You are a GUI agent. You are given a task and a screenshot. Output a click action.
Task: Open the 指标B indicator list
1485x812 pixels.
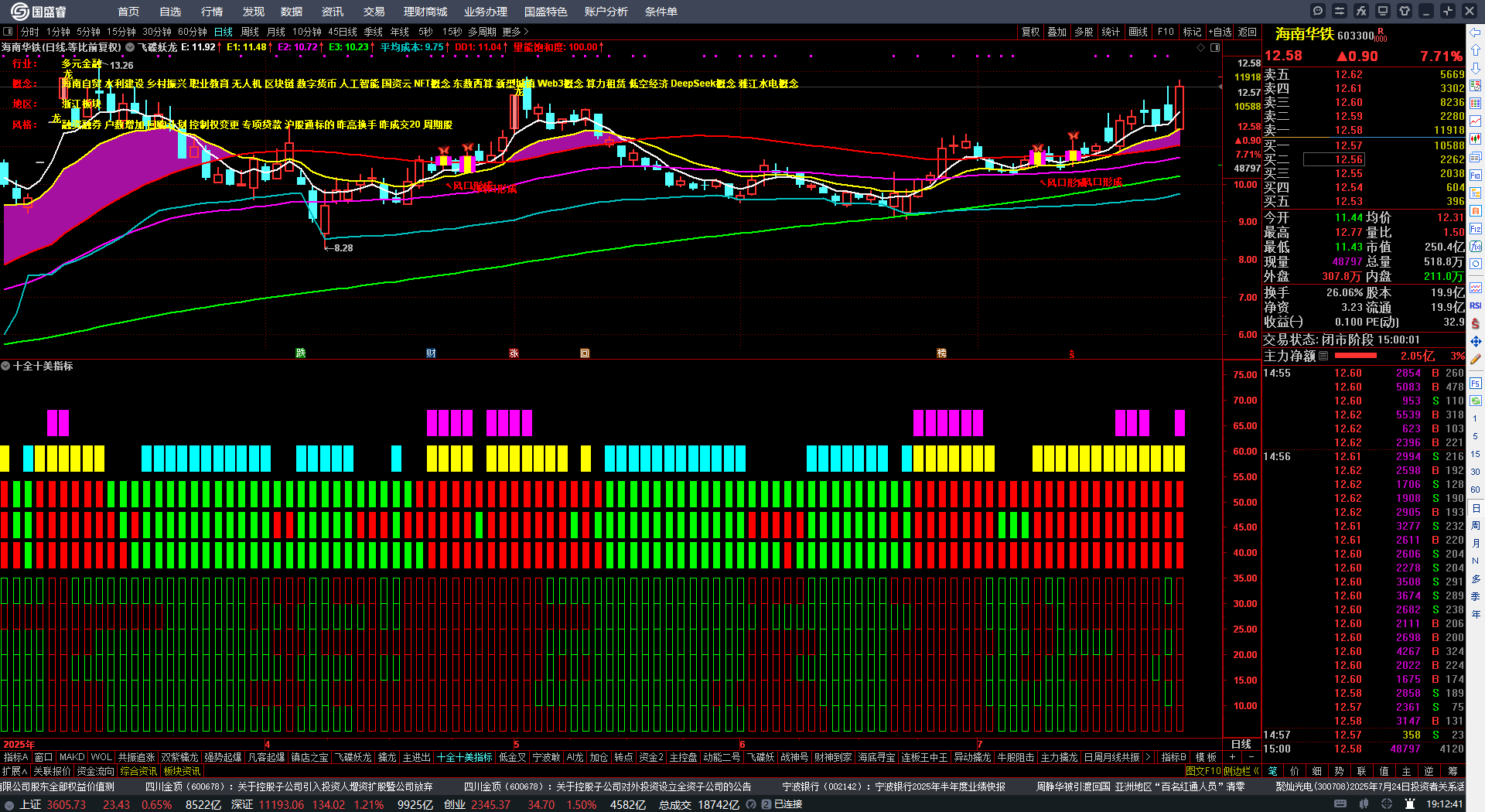pyautogui.click(x=1174, y=757)
